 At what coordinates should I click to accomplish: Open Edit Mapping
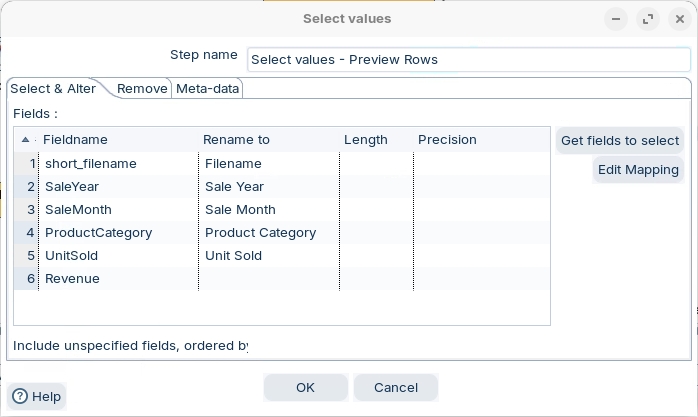(637, 170)
